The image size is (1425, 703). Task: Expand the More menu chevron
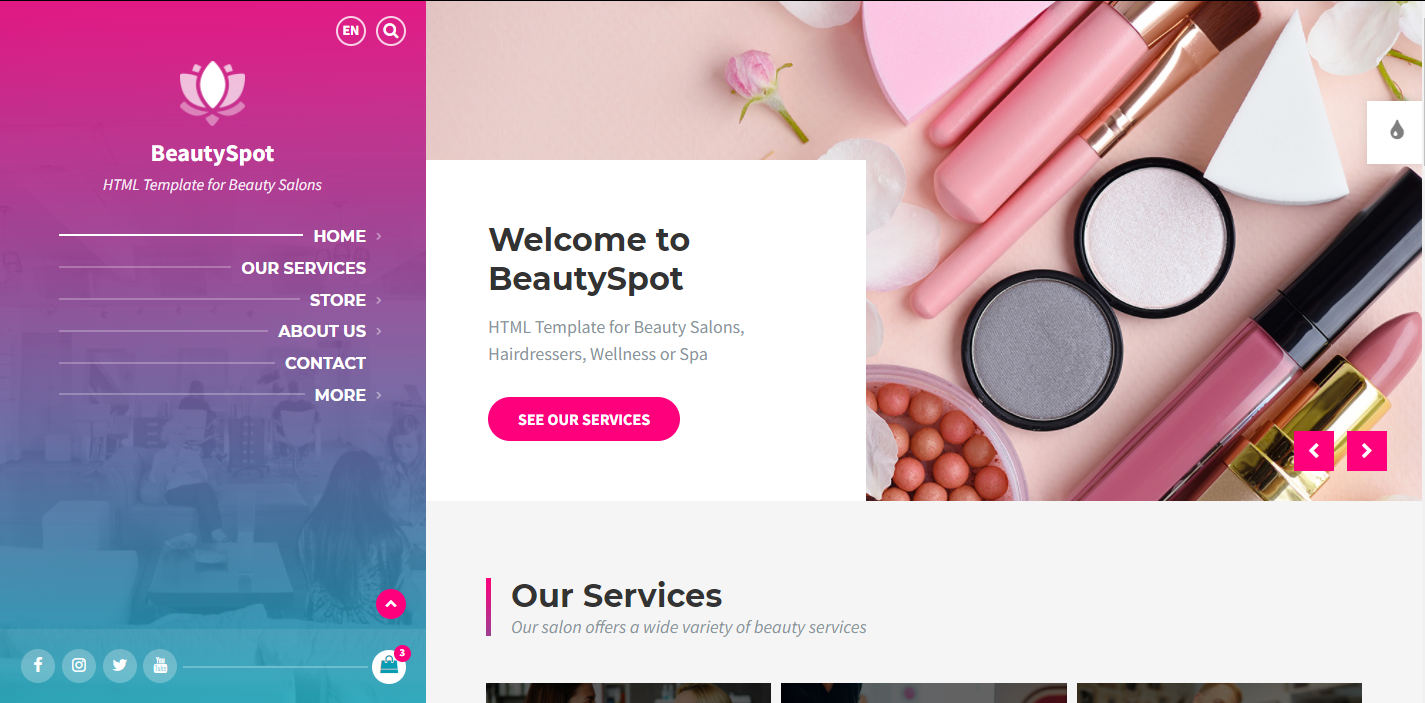coord(379,395)
